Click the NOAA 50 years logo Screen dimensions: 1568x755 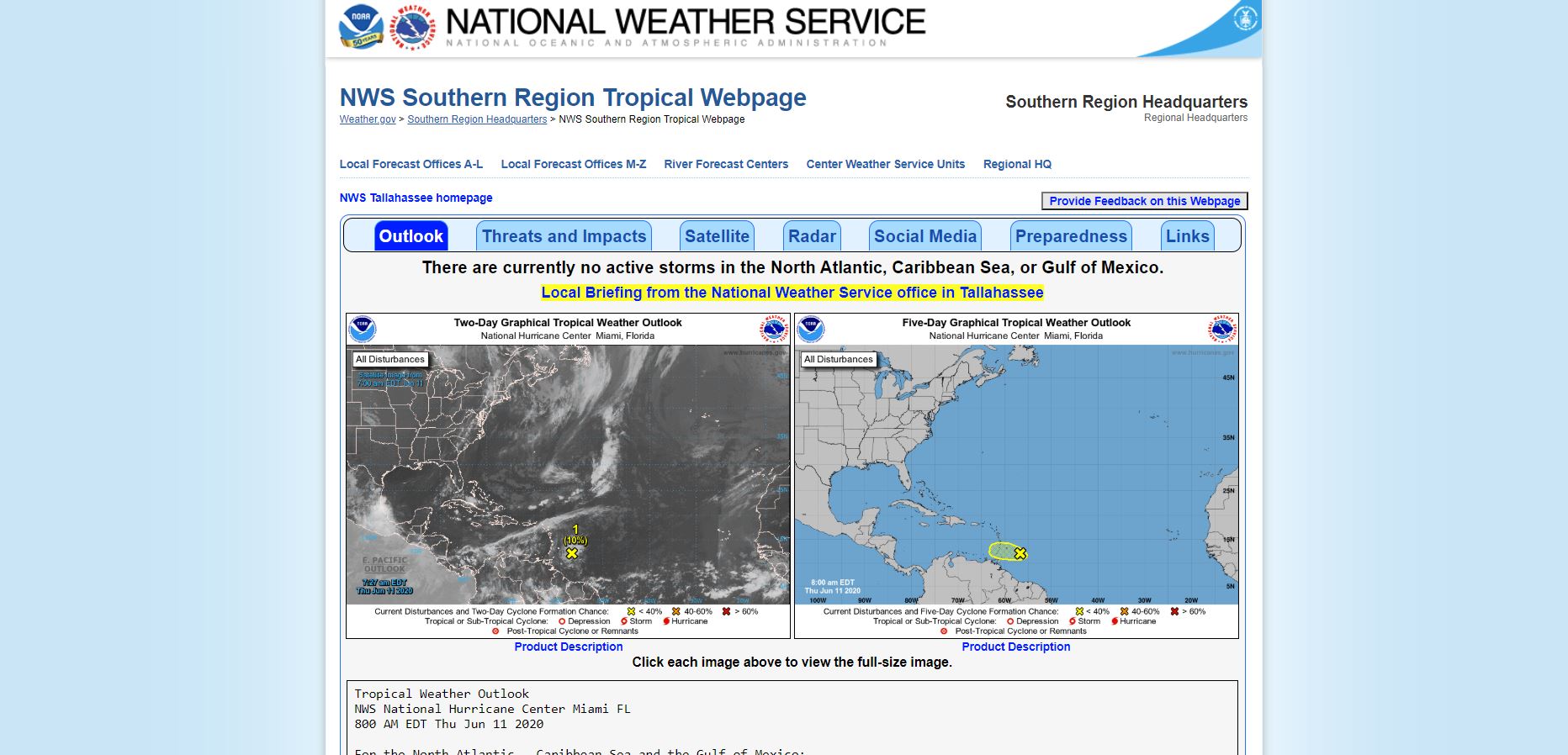tap(361, 26)
